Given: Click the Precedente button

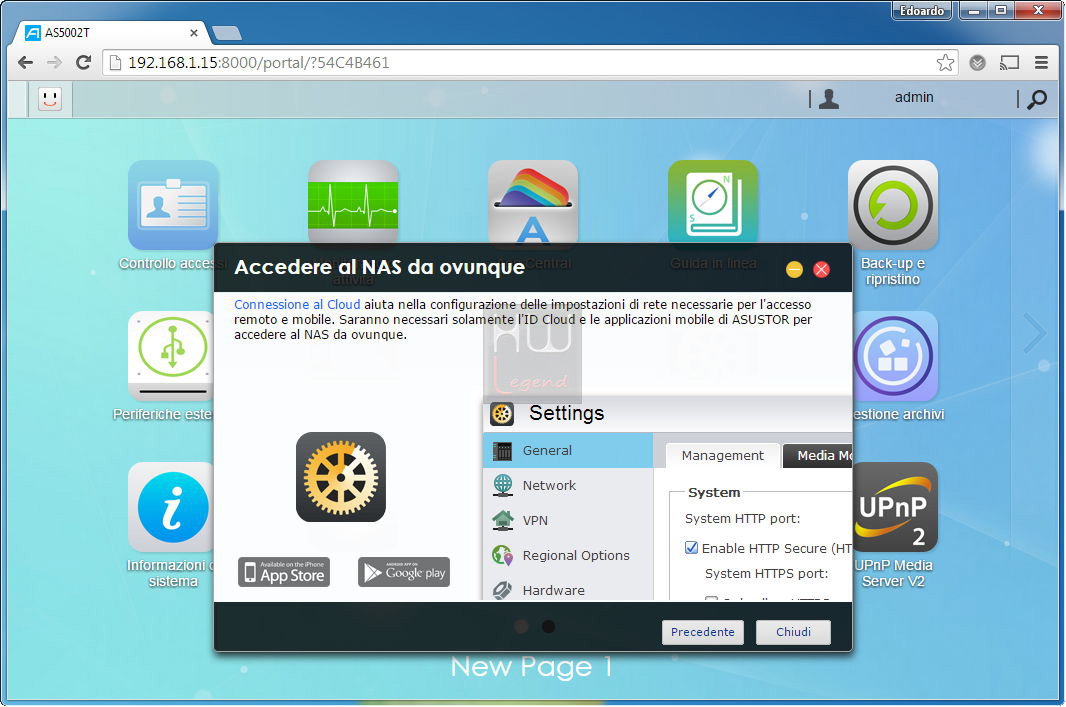Looking at the screenshot, I should click(x=703, y=632).
